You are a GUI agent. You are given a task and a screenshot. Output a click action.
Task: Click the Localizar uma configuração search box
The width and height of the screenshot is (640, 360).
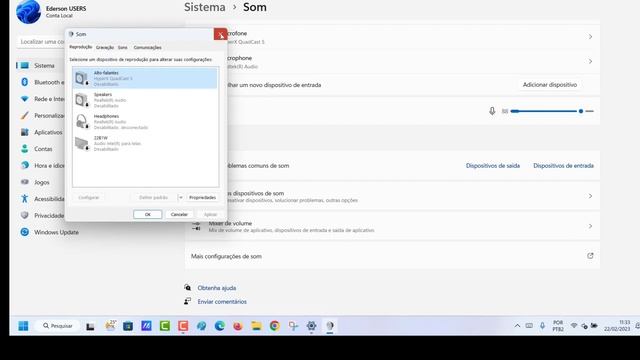[x=41, y=42]
